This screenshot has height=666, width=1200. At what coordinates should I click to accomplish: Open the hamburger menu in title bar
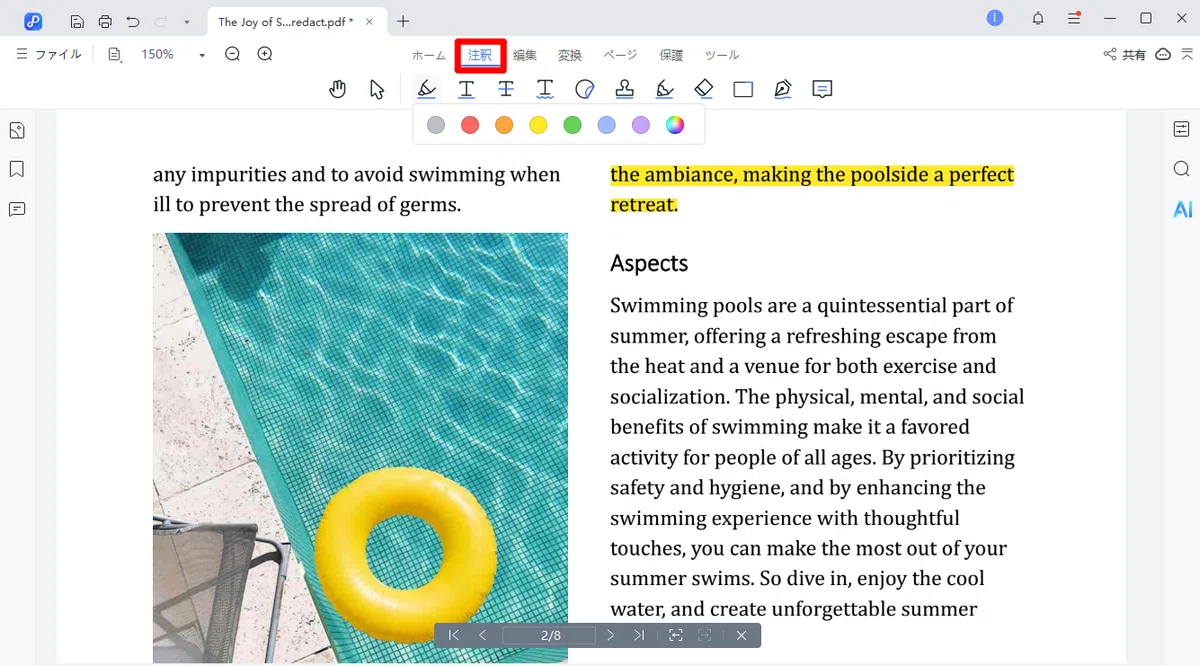1074,18
